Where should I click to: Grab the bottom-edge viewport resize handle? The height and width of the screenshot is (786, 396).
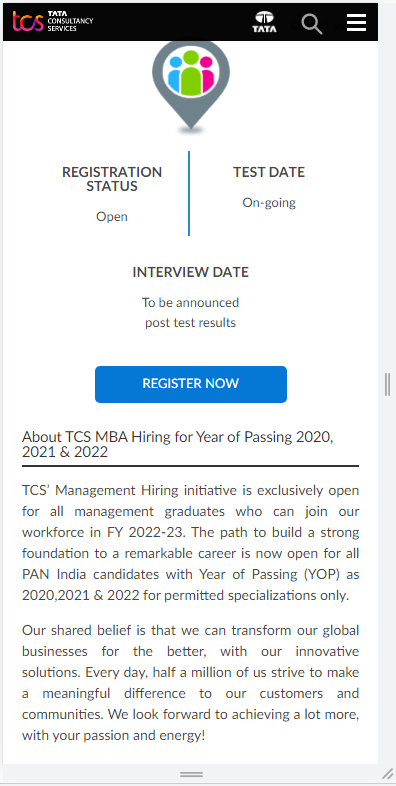tap(191, 774)
